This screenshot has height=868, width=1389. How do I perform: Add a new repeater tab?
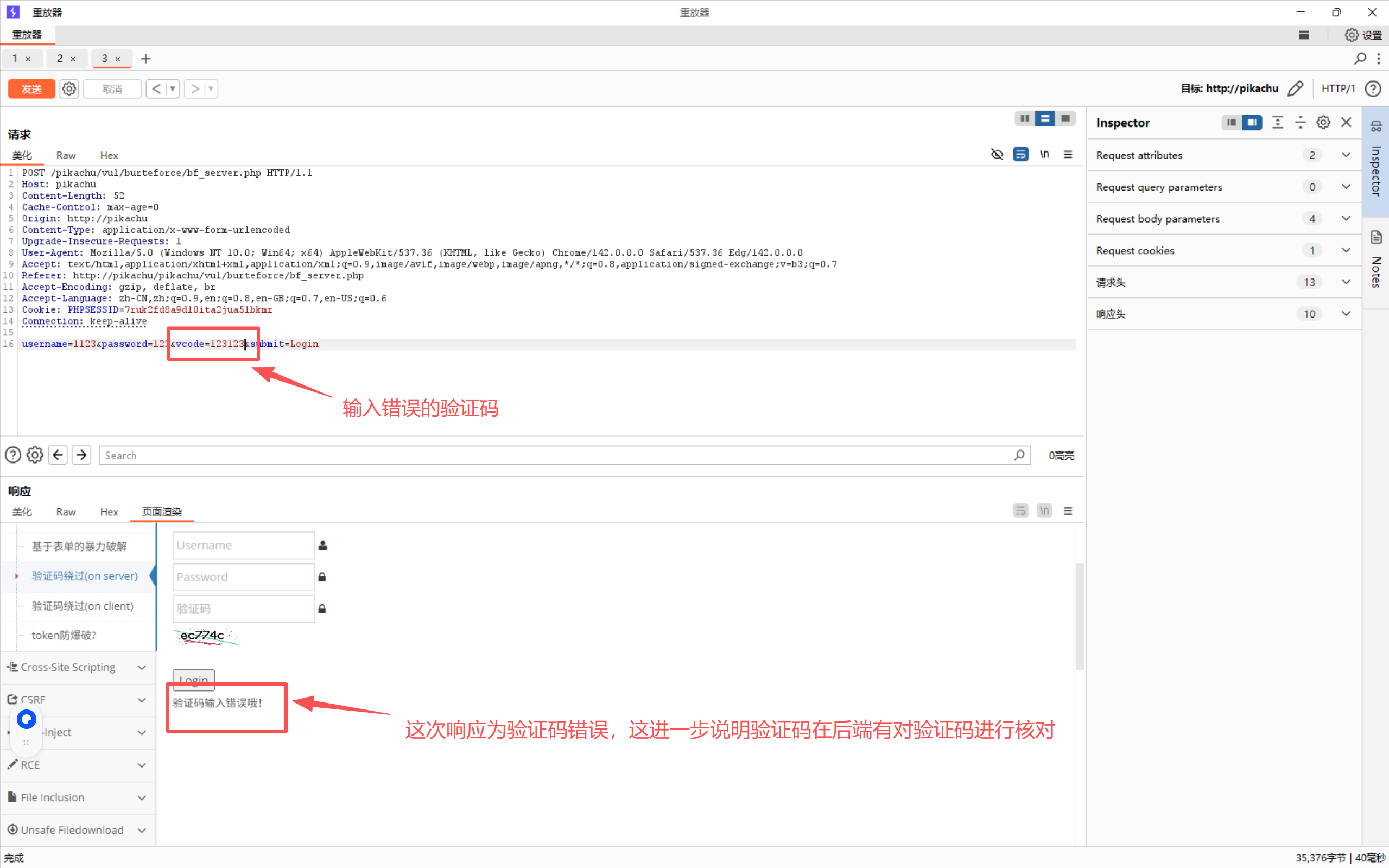(x=146, y=59)
